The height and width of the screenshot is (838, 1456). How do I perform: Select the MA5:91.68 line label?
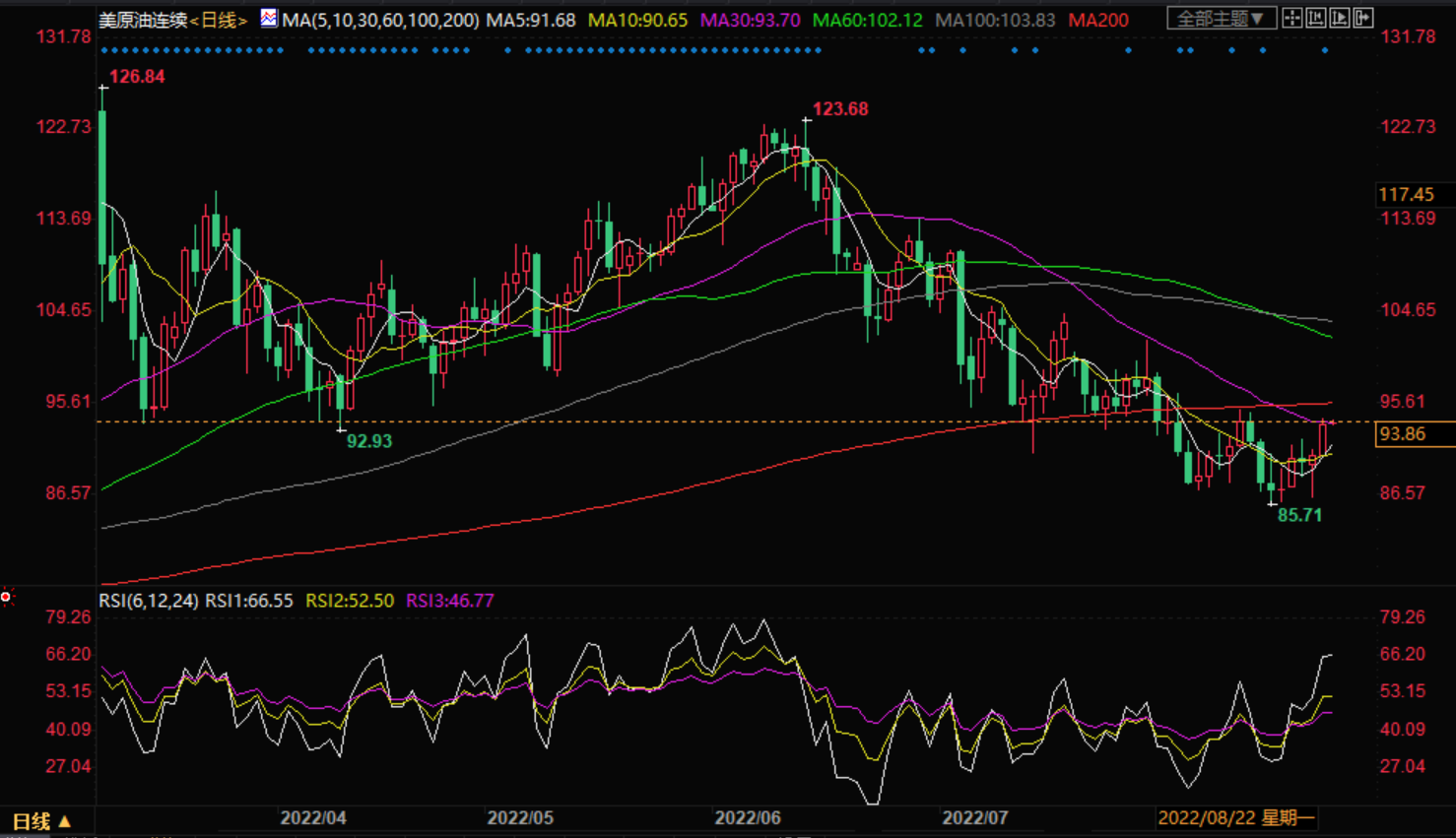point(531,20)
